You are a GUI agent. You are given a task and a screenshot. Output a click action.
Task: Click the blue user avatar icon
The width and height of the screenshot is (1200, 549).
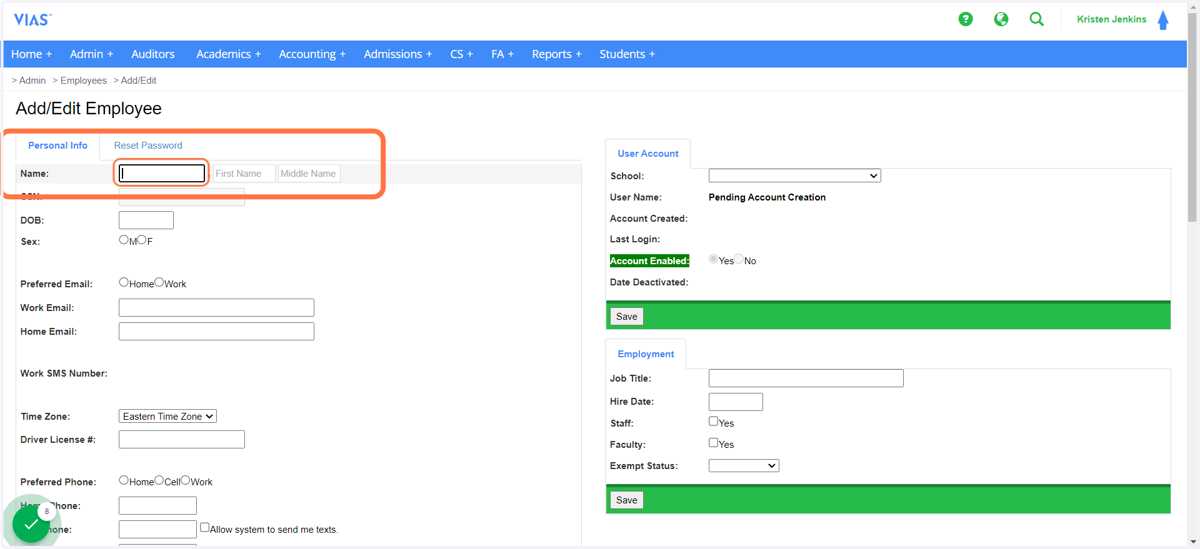(x=1163, y=20)
